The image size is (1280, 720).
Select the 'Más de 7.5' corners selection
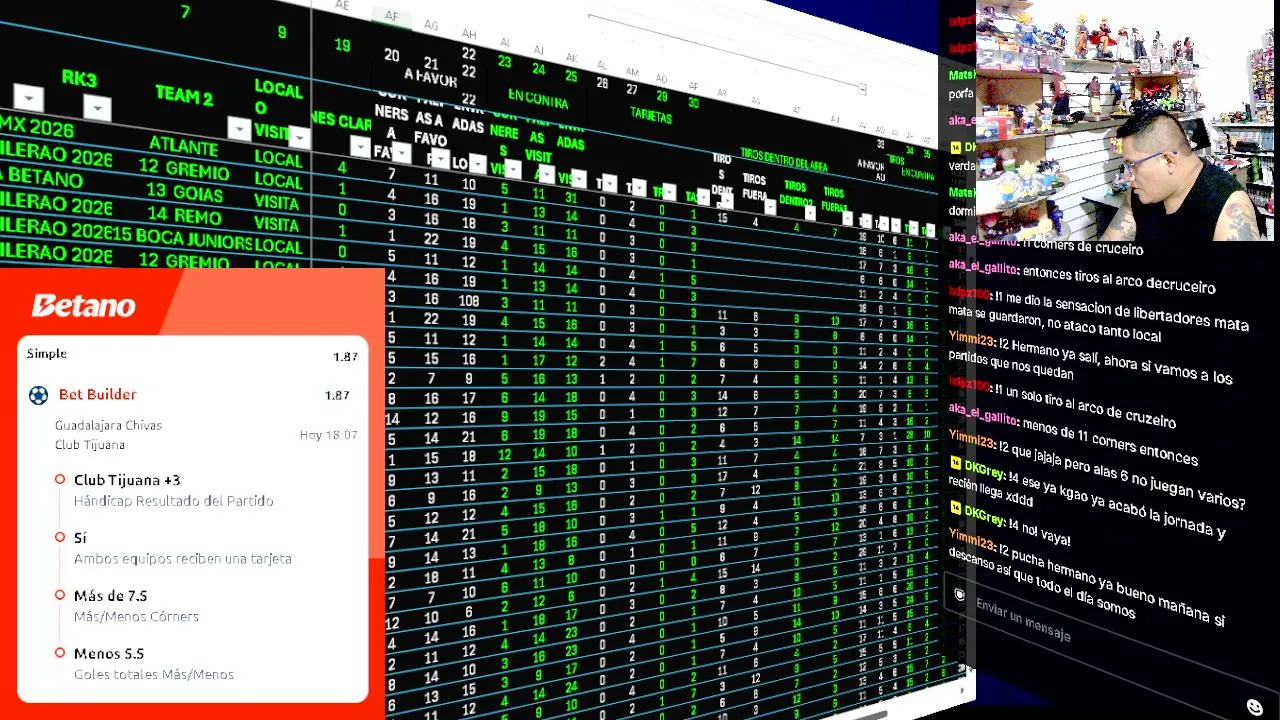coord(110,596)
